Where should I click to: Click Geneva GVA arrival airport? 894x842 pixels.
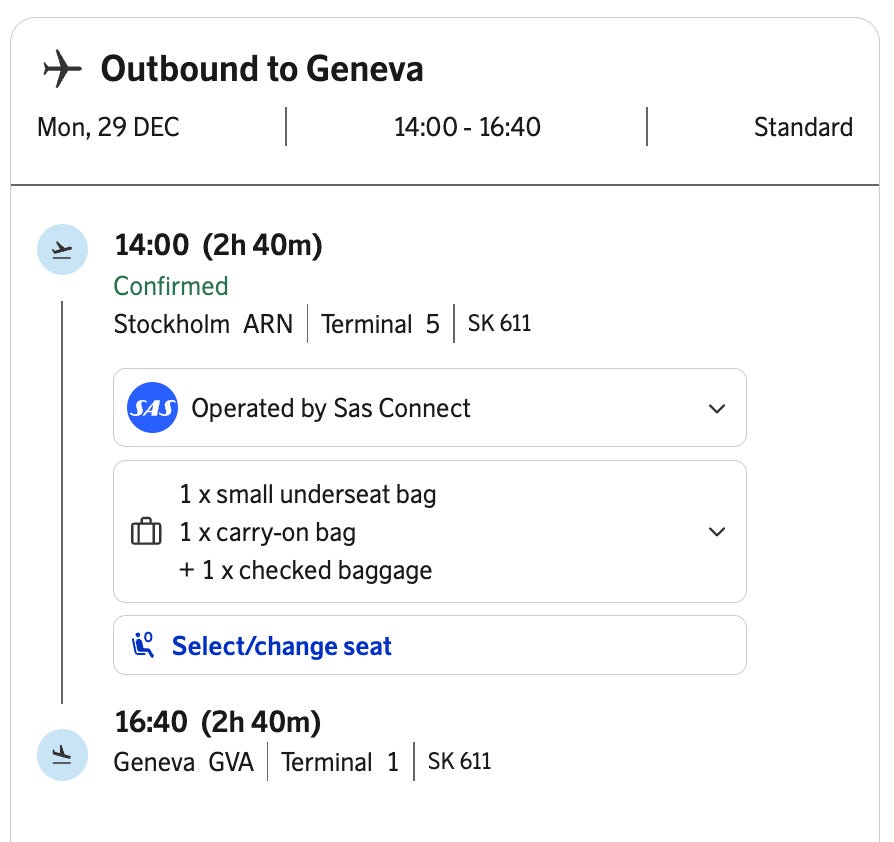point(184,762)
